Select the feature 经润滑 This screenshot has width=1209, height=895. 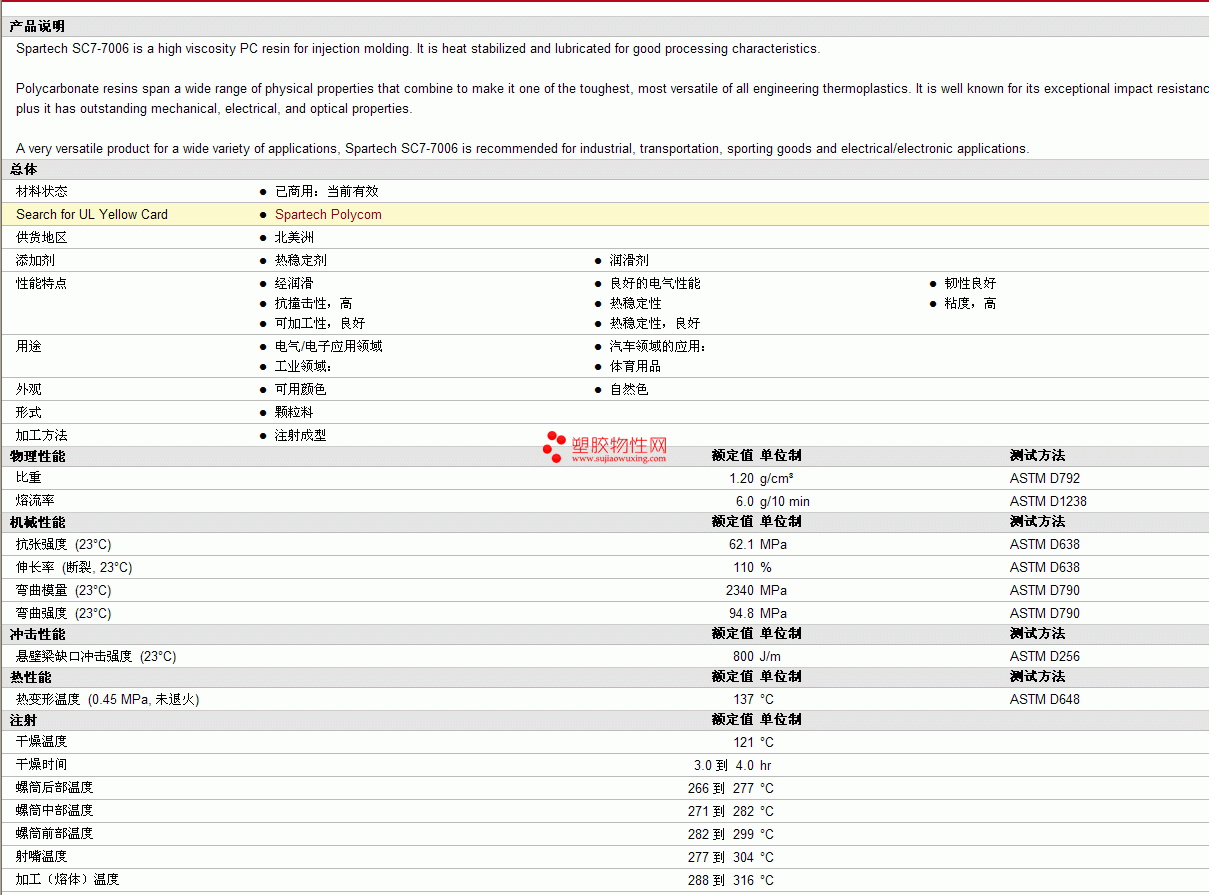pos(294,283)
